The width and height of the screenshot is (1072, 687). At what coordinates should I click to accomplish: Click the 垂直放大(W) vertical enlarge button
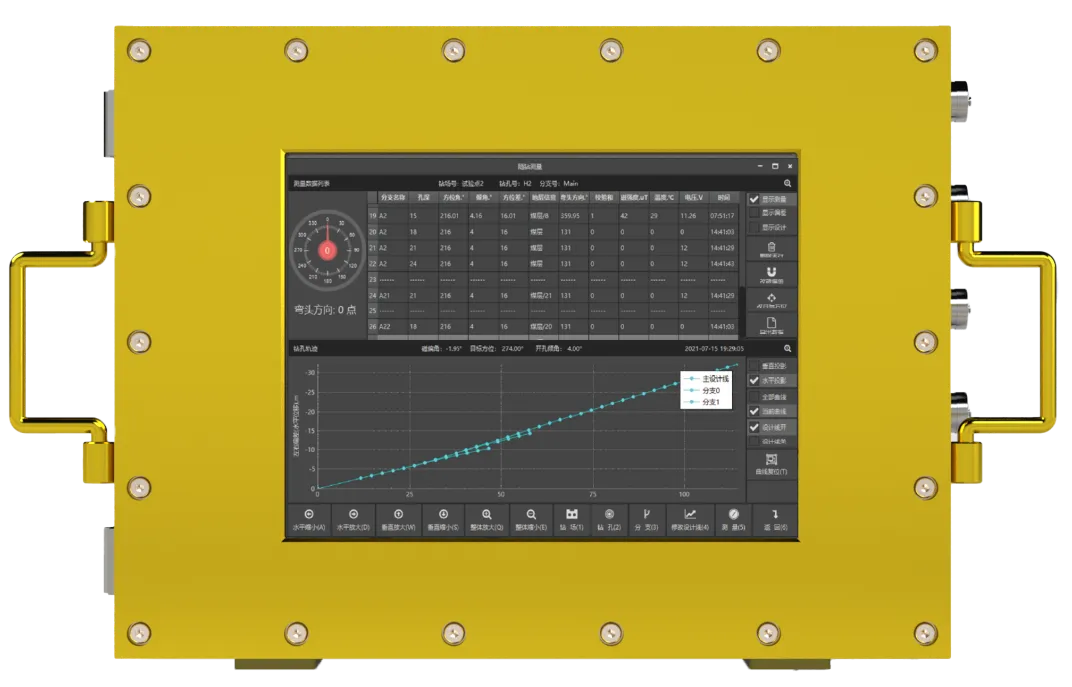tap(398, 520)
